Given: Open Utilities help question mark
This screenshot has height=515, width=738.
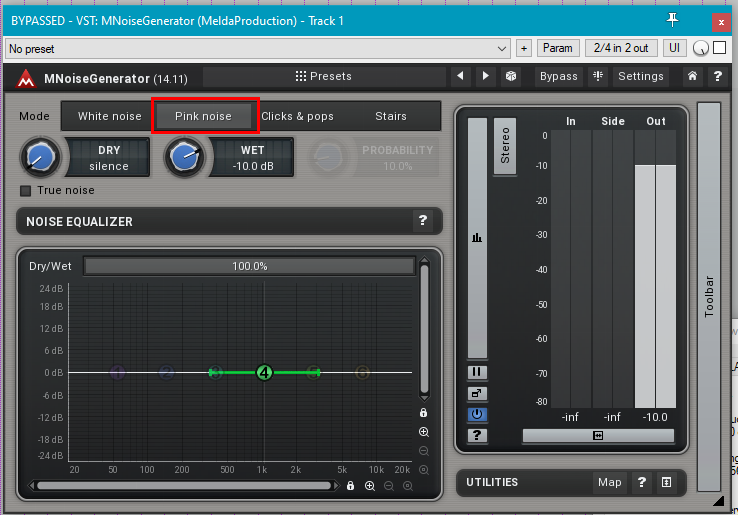Looking at the screenshot, I should point(642,482).
